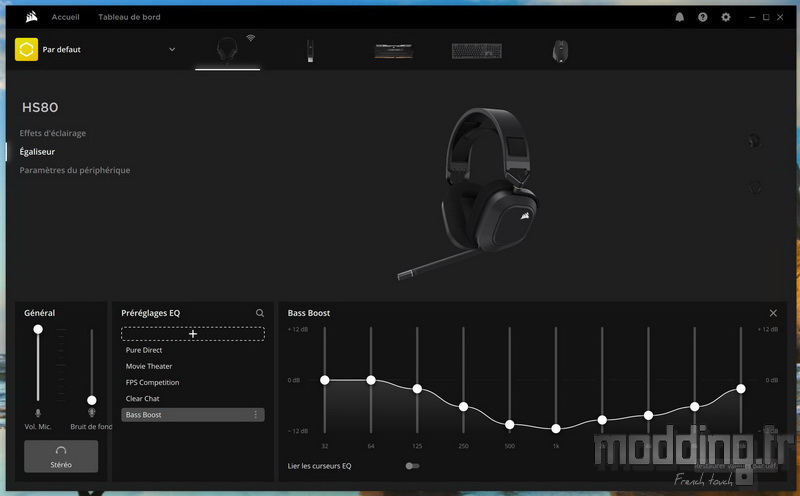Click the 8k EQ slider handle
The width and height of the screenshot is (800, 496).
tap(694, 407)
